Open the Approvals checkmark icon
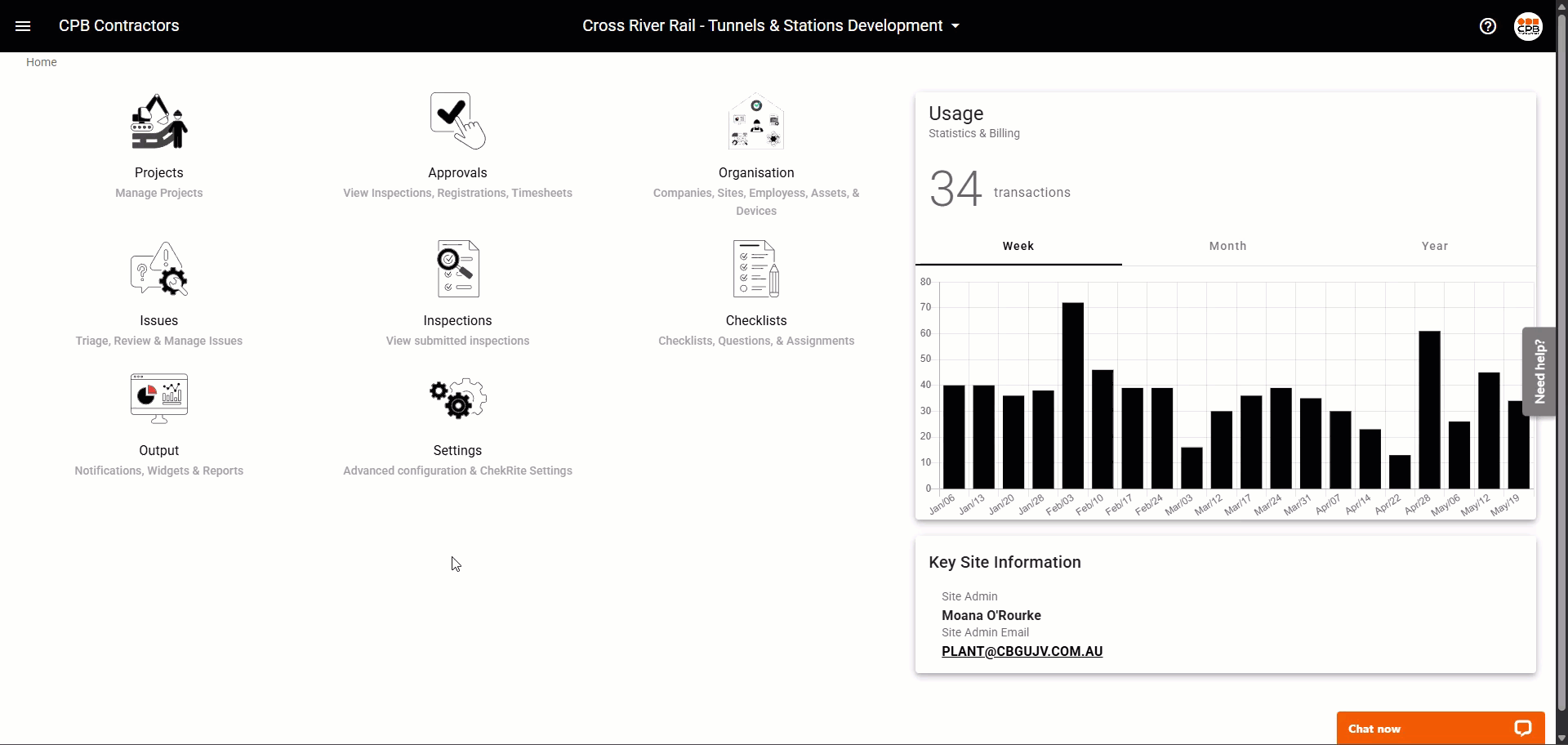This screenshot has height=745, width=1568. tap(457, 121)
